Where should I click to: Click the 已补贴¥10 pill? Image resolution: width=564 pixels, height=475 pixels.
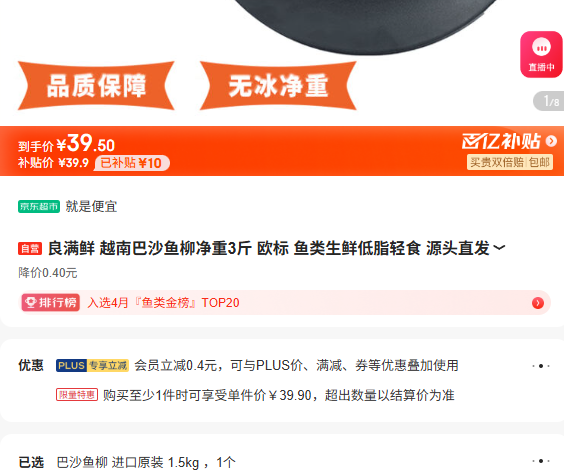(132, 163)
